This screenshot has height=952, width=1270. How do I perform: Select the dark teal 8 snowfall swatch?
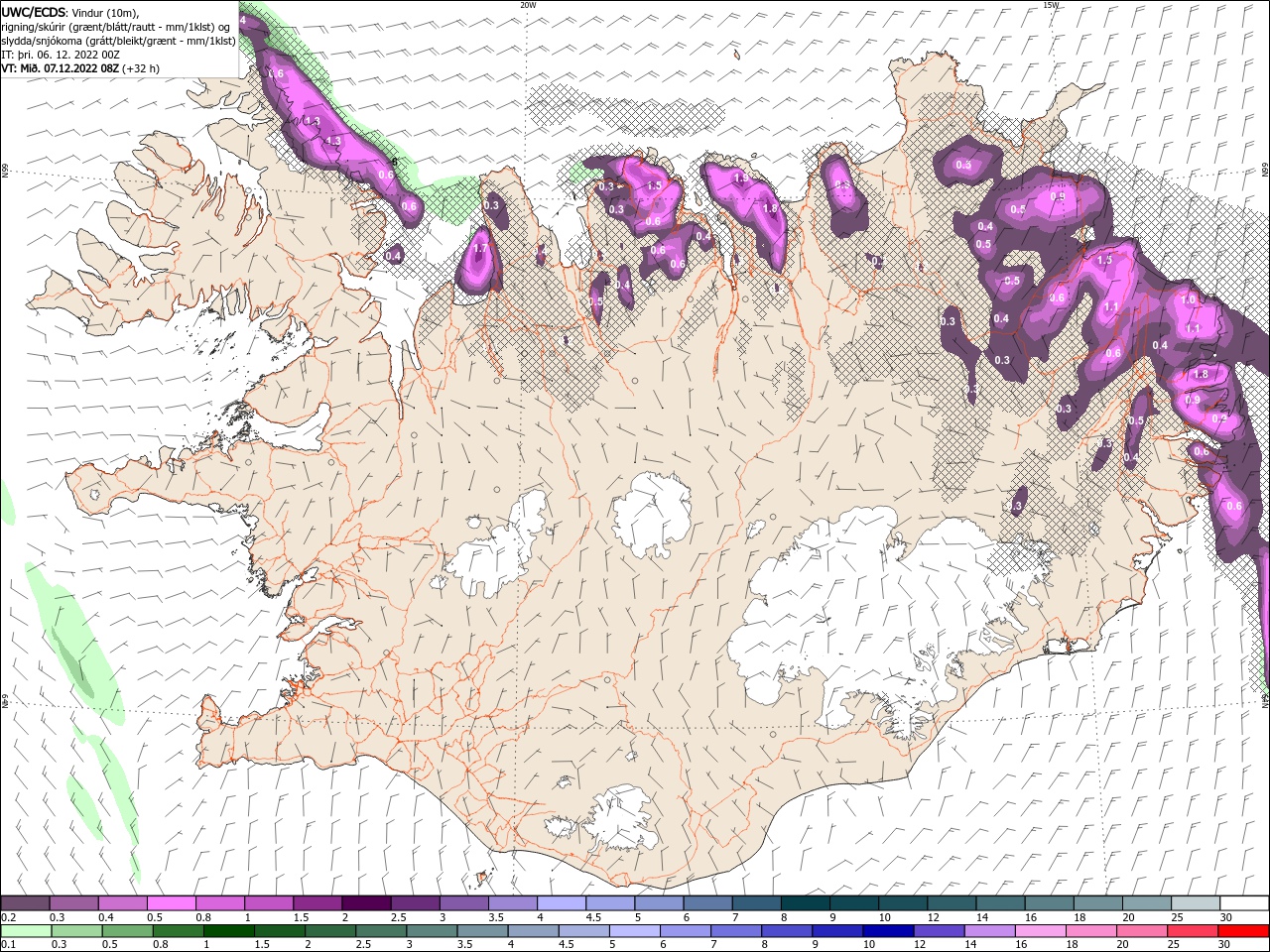click(x=806, y=902)
